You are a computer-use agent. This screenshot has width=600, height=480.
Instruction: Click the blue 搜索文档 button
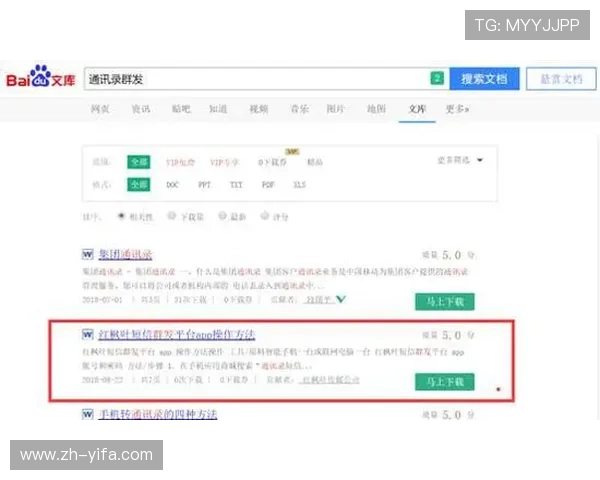tap(484, 79)
